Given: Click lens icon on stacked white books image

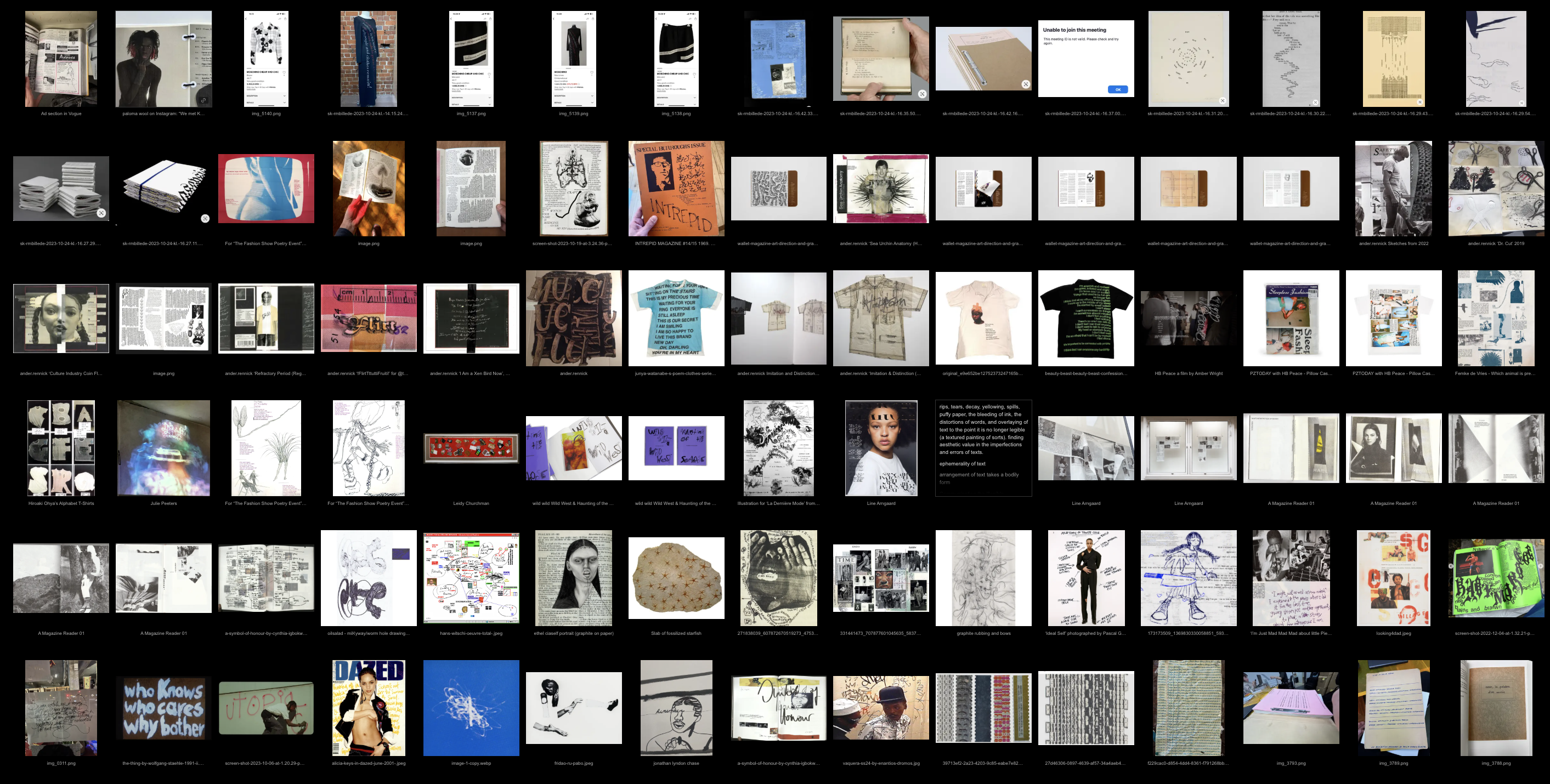Looking at the screenshot, I should point(101,213).
